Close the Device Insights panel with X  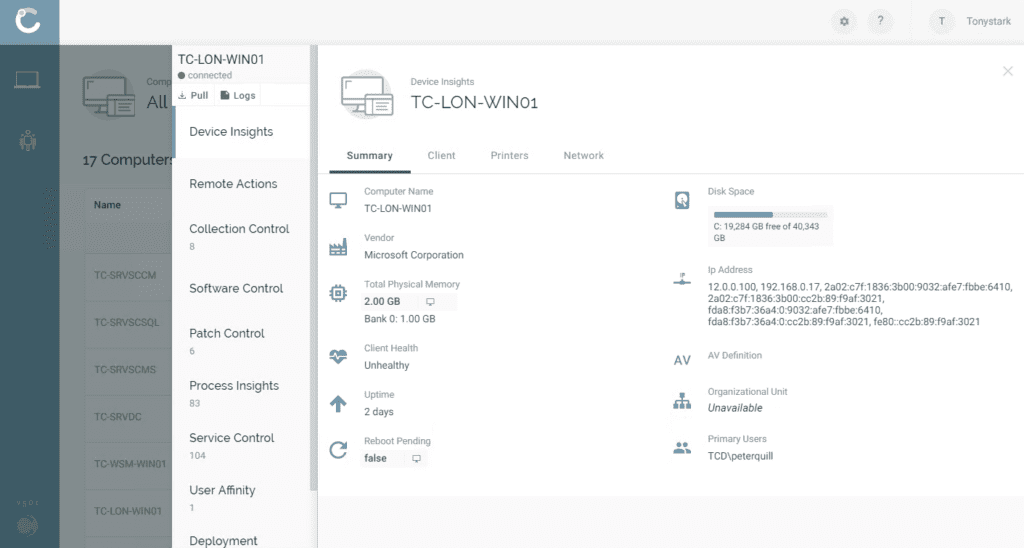point(1008,71)
